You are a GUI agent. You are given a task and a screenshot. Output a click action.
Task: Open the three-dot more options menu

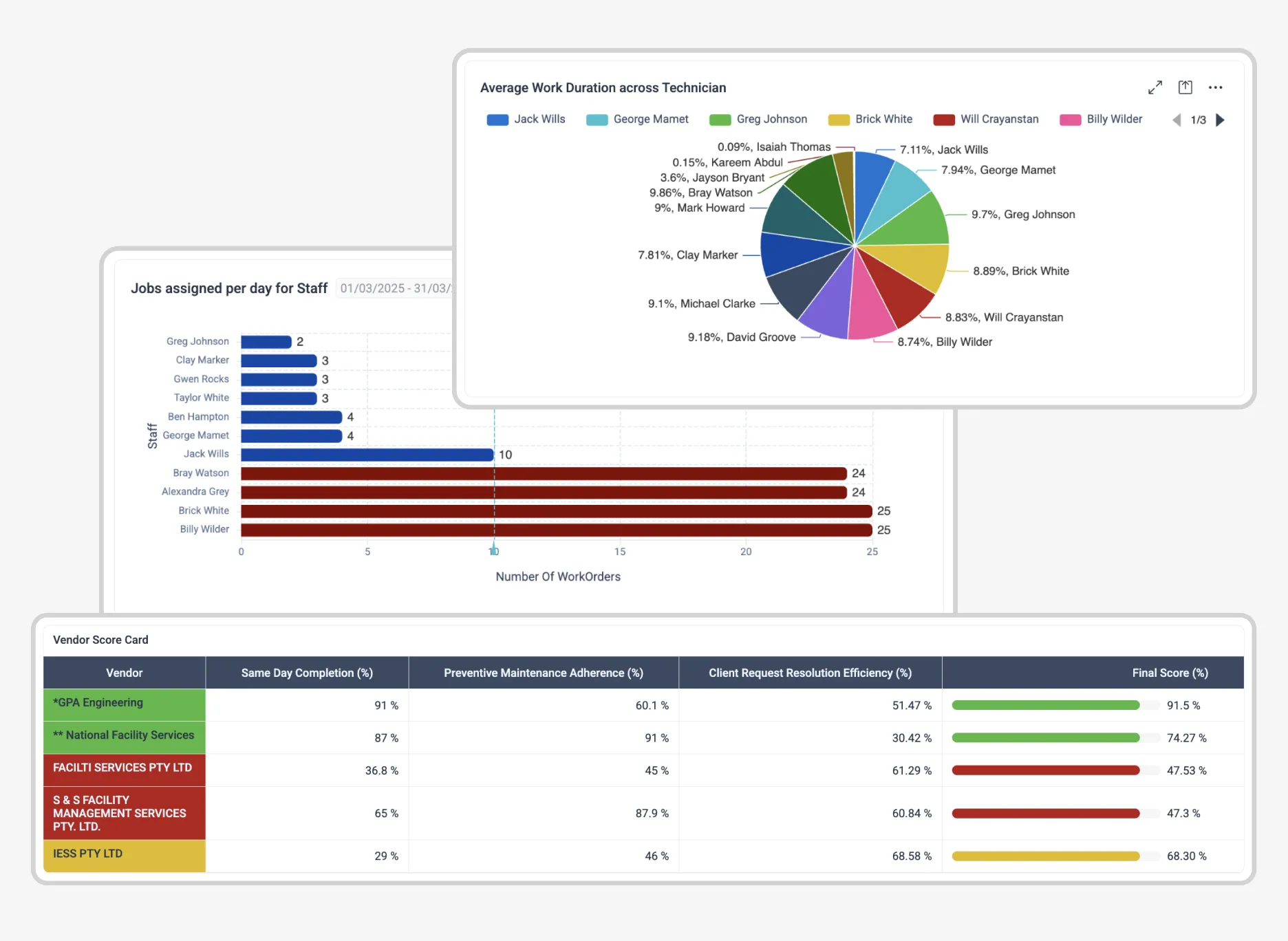[x=1215, y=87]
